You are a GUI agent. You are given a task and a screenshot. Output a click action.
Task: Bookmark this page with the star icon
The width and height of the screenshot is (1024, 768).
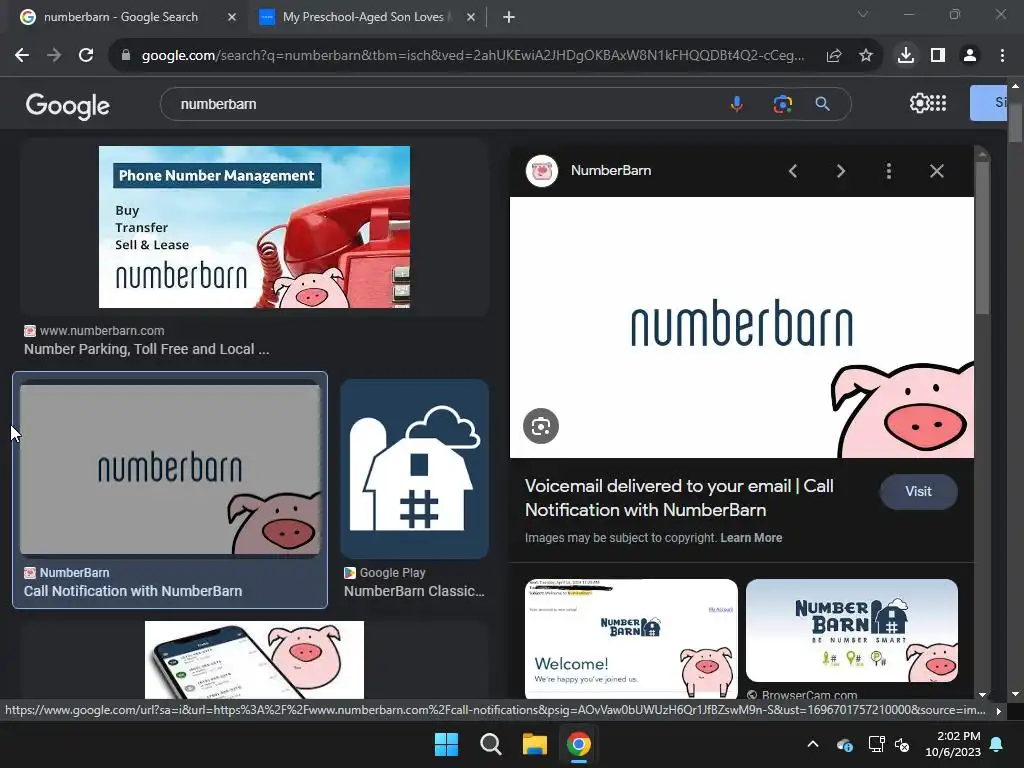[x=866, y=56]
